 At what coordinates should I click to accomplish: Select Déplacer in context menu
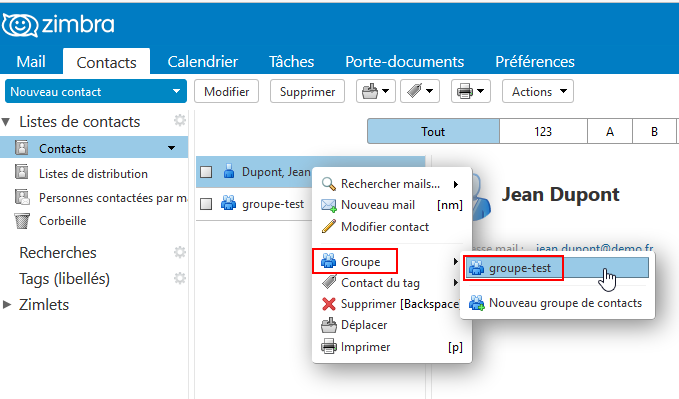pos(391,325)
